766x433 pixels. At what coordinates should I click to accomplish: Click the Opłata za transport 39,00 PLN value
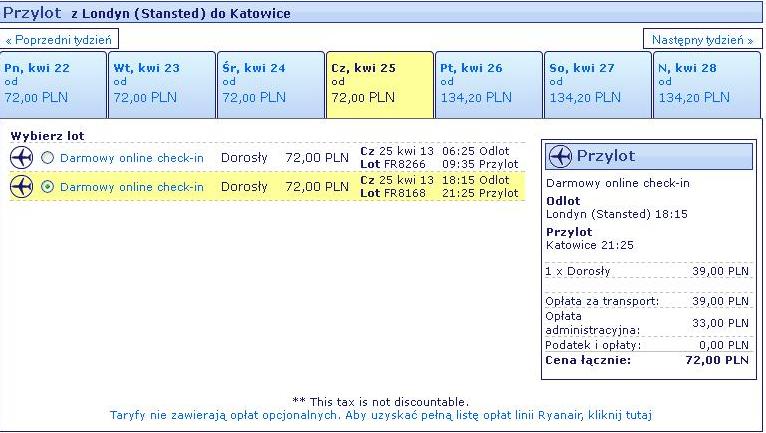pos(720,301)
